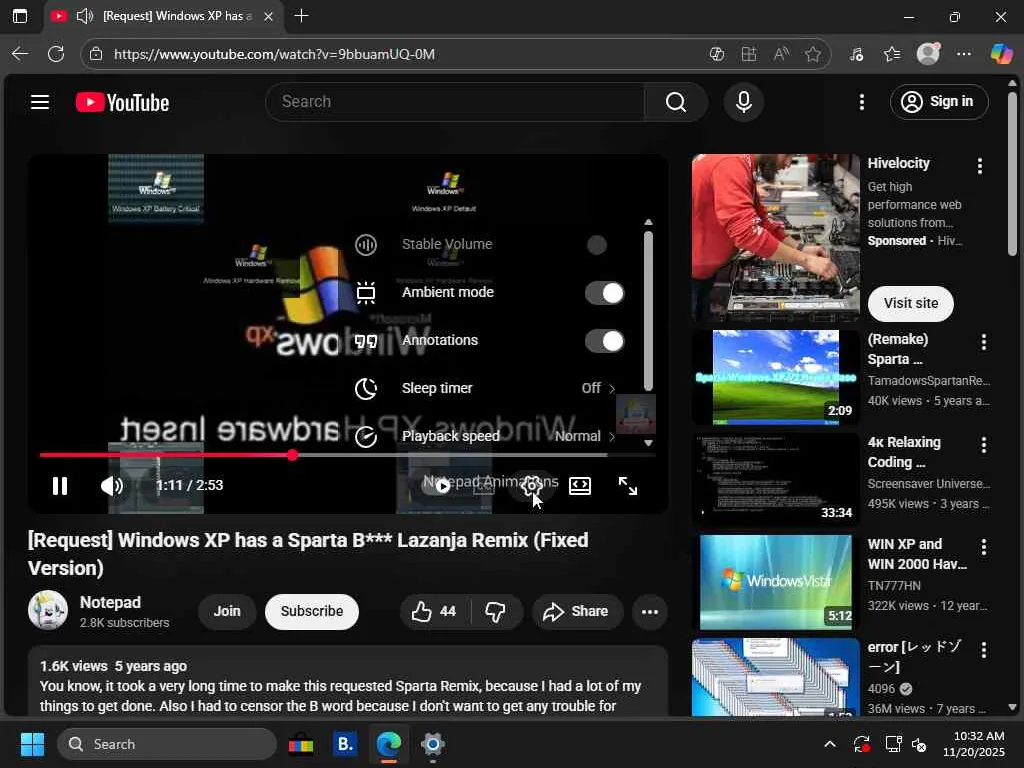The image size is (1024, 768).
Task: Open the Hivelocity ad thumbnail
Action: tap(775, 238)
